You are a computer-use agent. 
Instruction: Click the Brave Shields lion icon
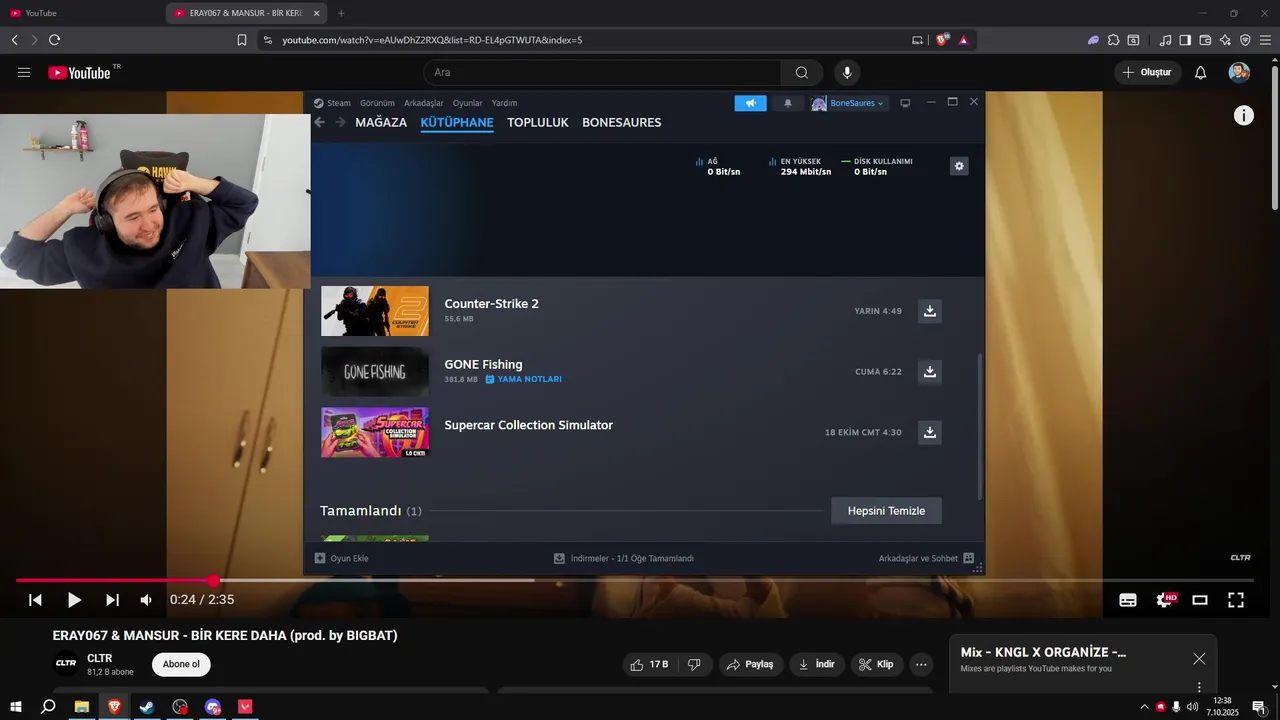942,40
